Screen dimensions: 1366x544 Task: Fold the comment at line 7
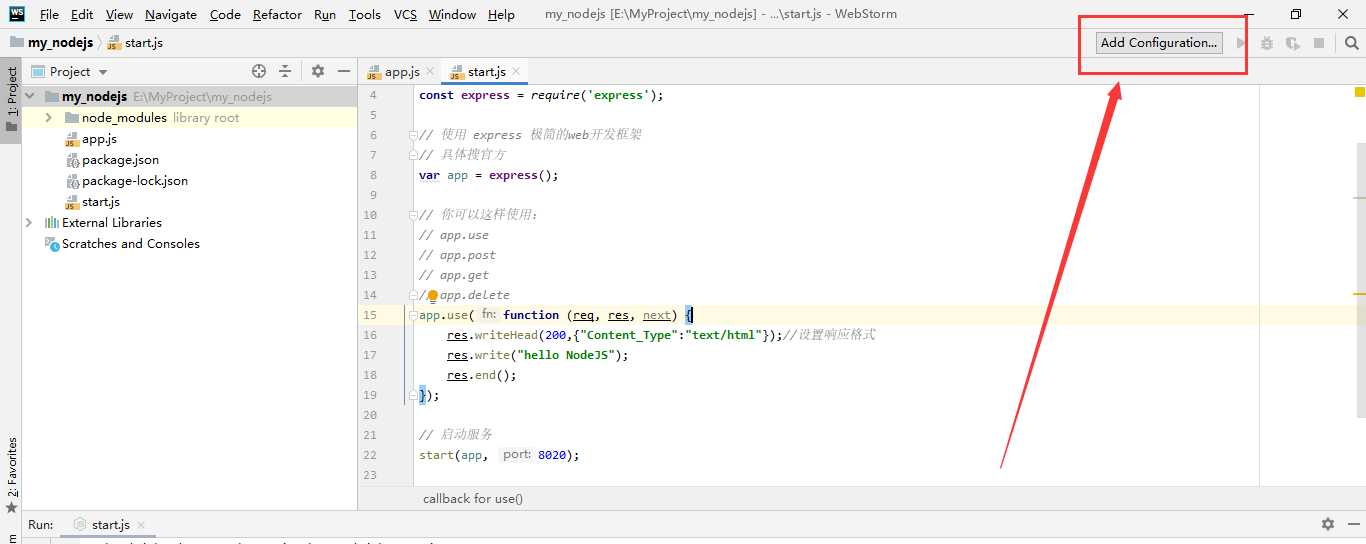(x=411, y=155)
